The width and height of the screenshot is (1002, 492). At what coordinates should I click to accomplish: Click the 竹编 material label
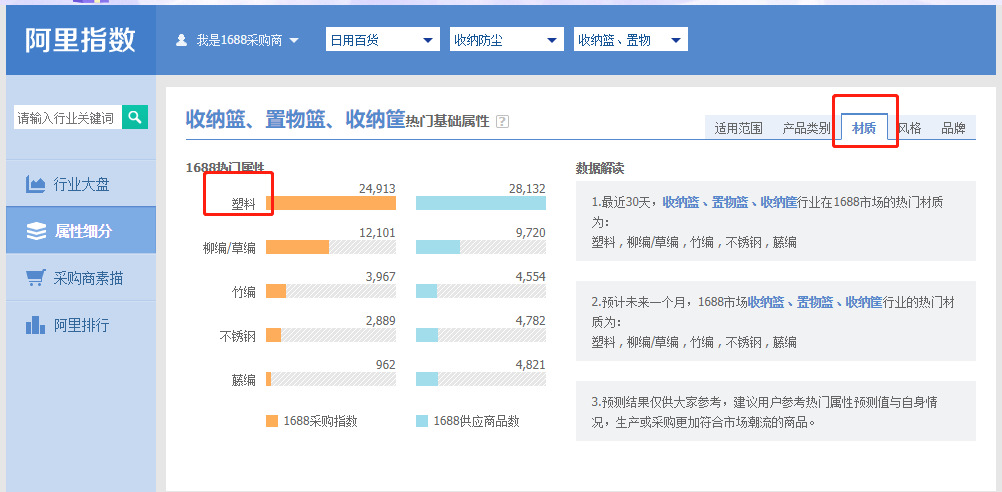coord(243,292)
